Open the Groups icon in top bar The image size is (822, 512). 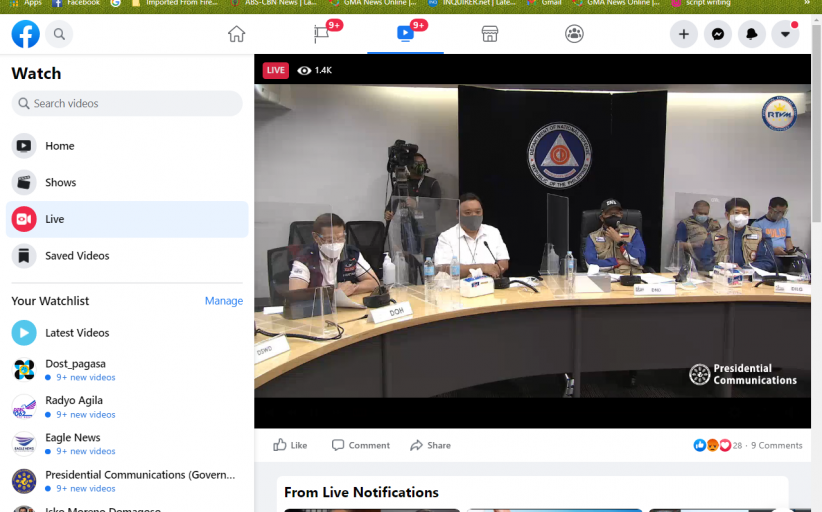[574, 34]
